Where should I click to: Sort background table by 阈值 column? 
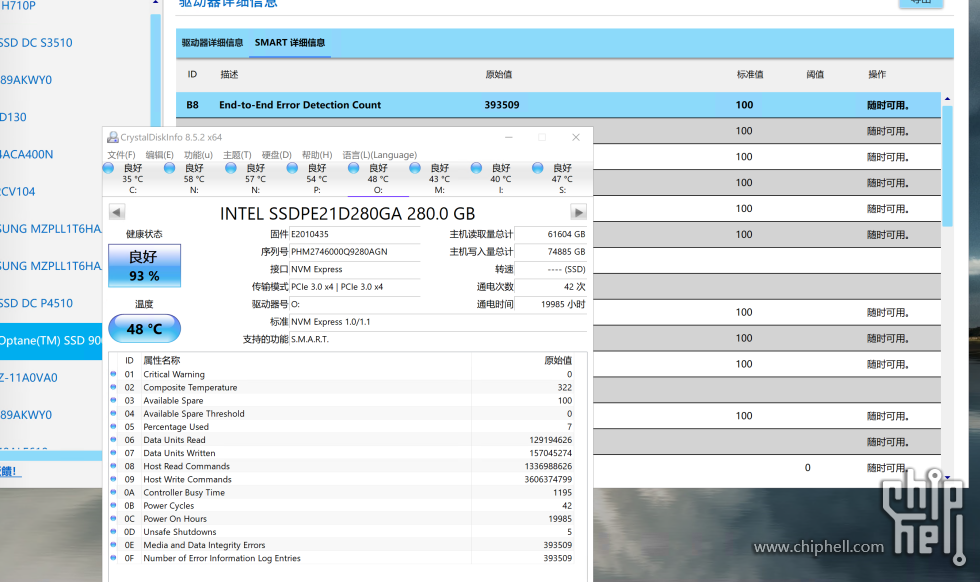tap(815, 74)
